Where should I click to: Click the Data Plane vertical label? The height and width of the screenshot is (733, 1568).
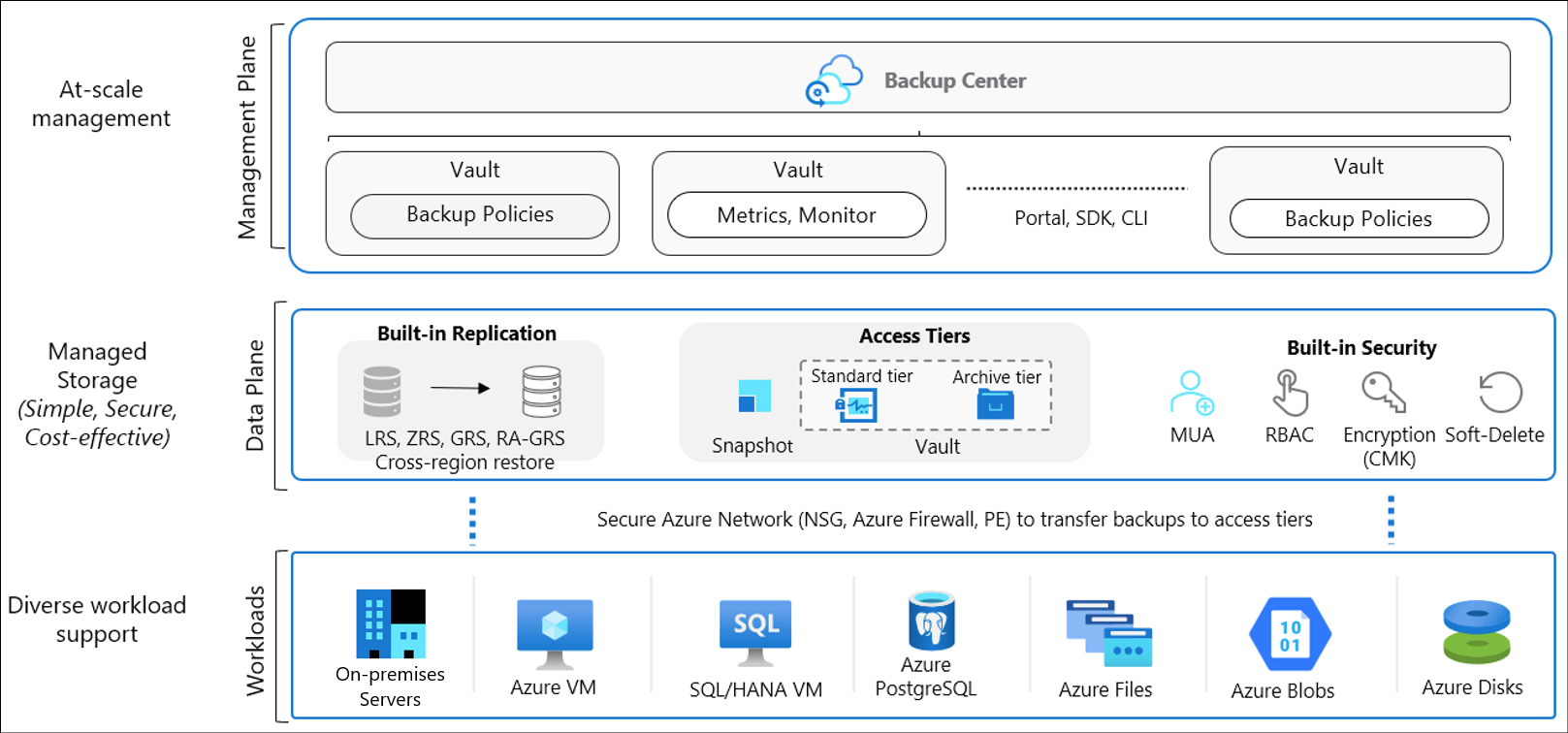point(254,396)
